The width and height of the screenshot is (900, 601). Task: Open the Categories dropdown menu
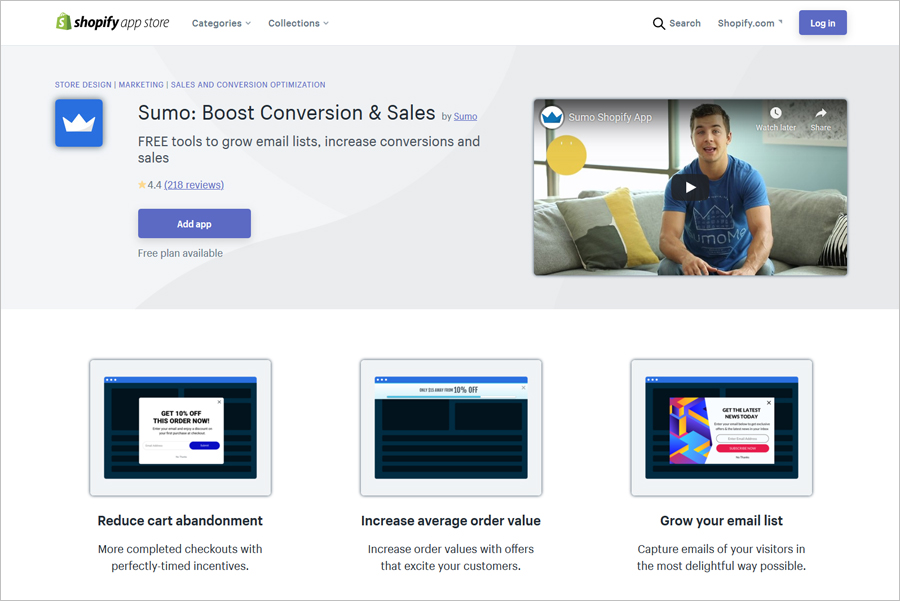click(x=221, y=23)
